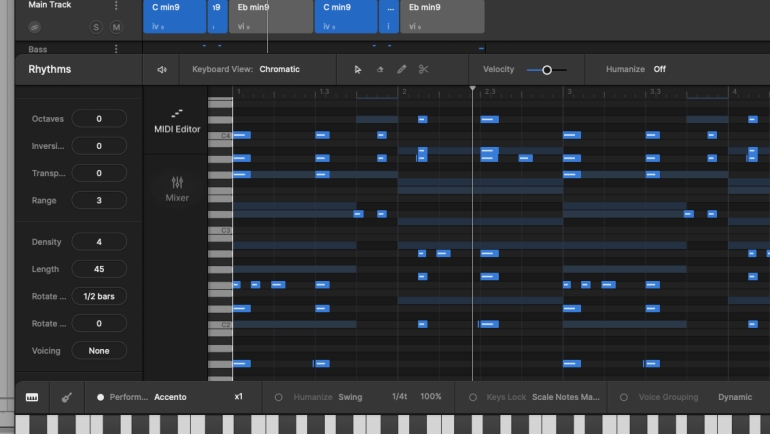Click the guitar icon in bottom bar
The image size is (770, 434).
point(67,397)
